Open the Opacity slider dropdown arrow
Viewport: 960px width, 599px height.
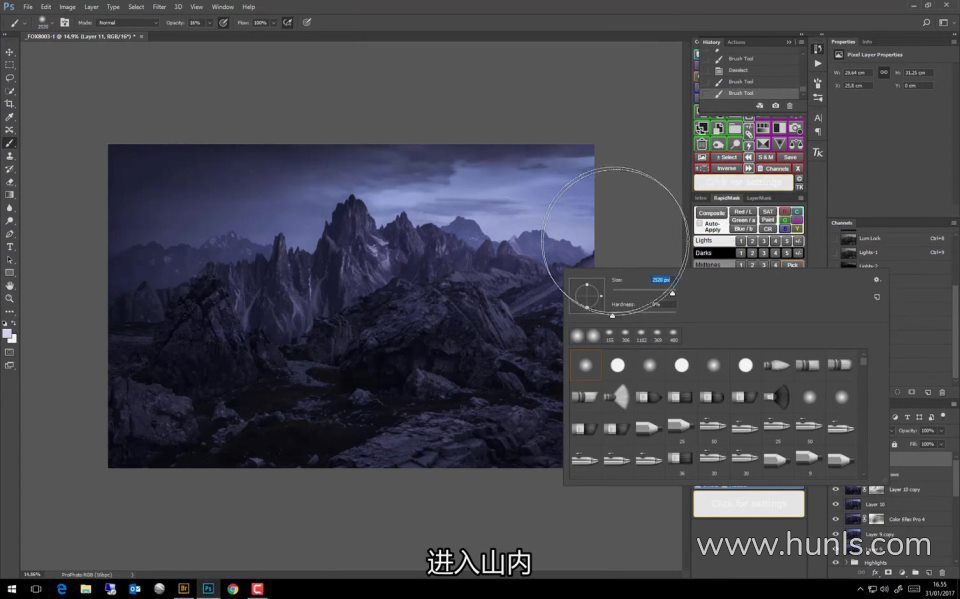tap(209, 23)
